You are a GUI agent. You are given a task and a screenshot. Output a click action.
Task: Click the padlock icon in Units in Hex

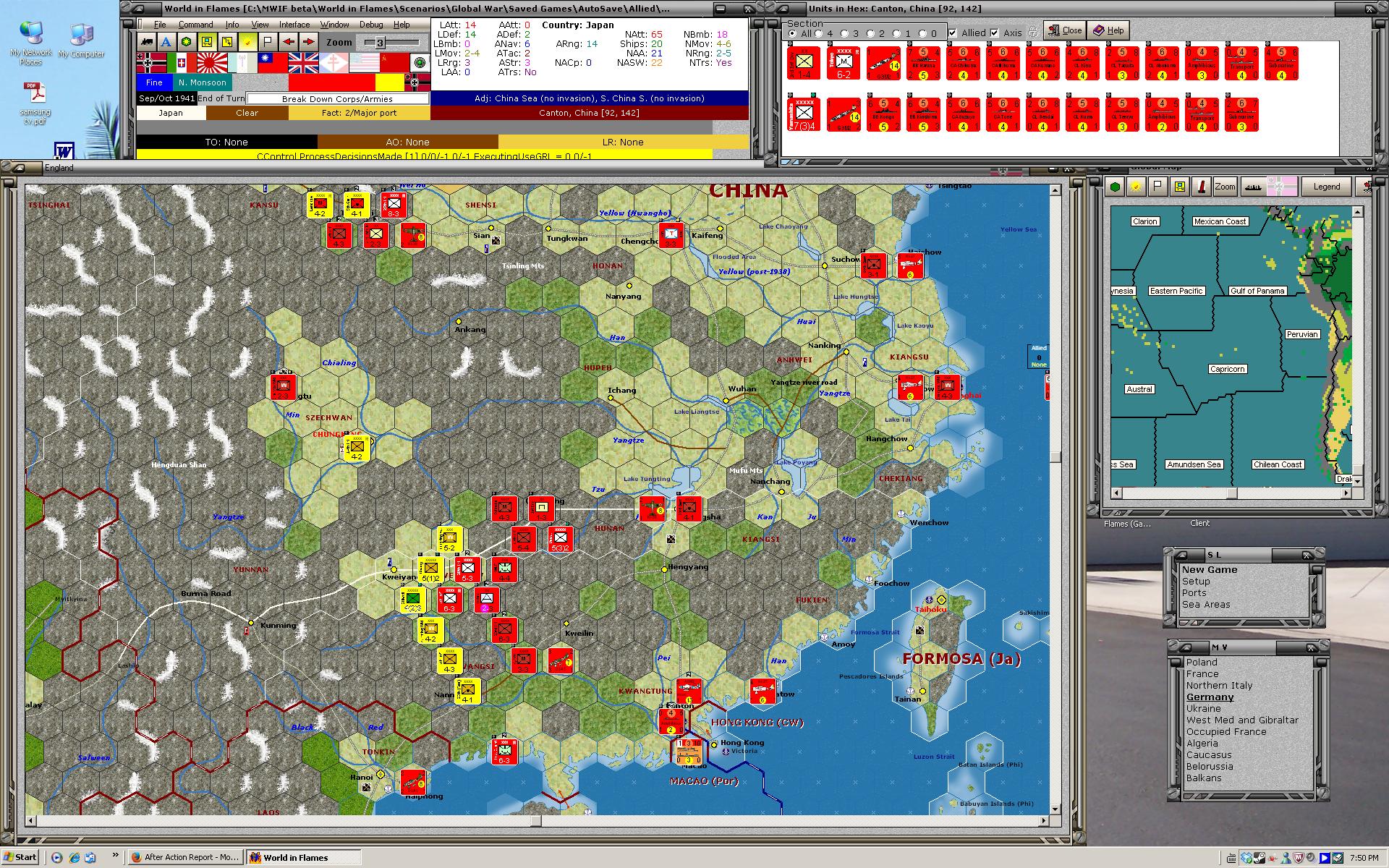1033,32
